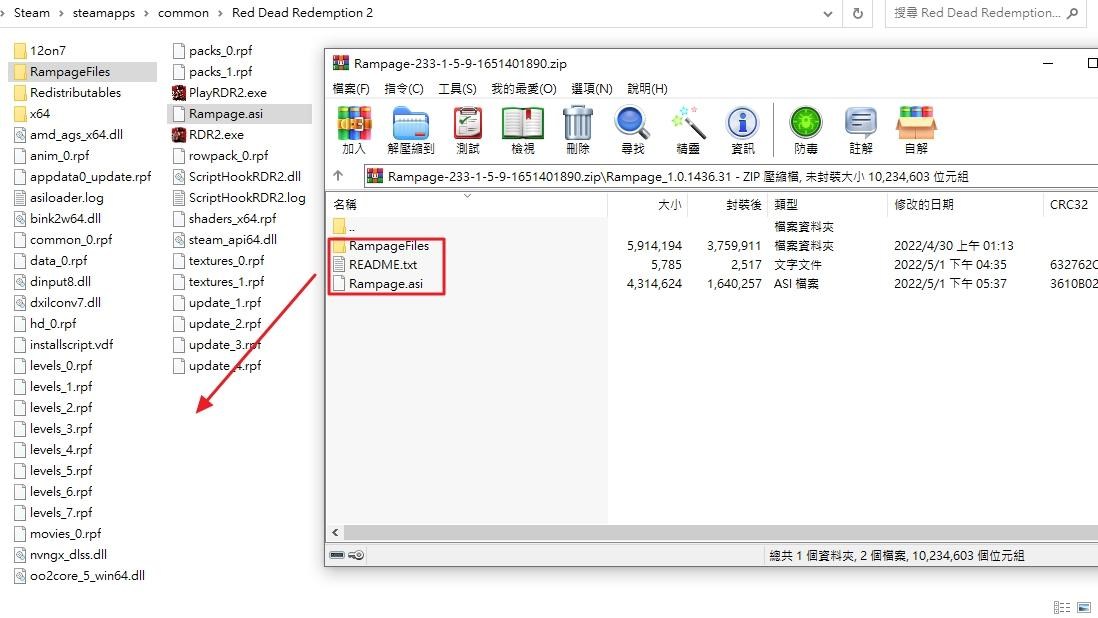Click the Red Dead Redemption 2 breadcrumb

pyautogui.click(x=302, y=13)
